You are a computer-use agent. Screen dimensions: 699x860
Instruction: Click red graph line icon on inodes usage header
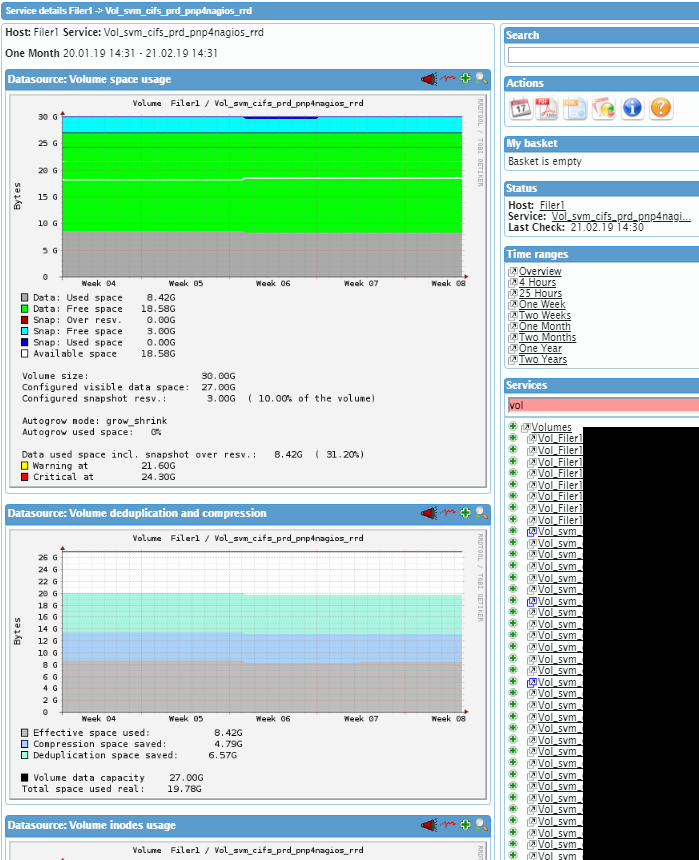(448, 824)
